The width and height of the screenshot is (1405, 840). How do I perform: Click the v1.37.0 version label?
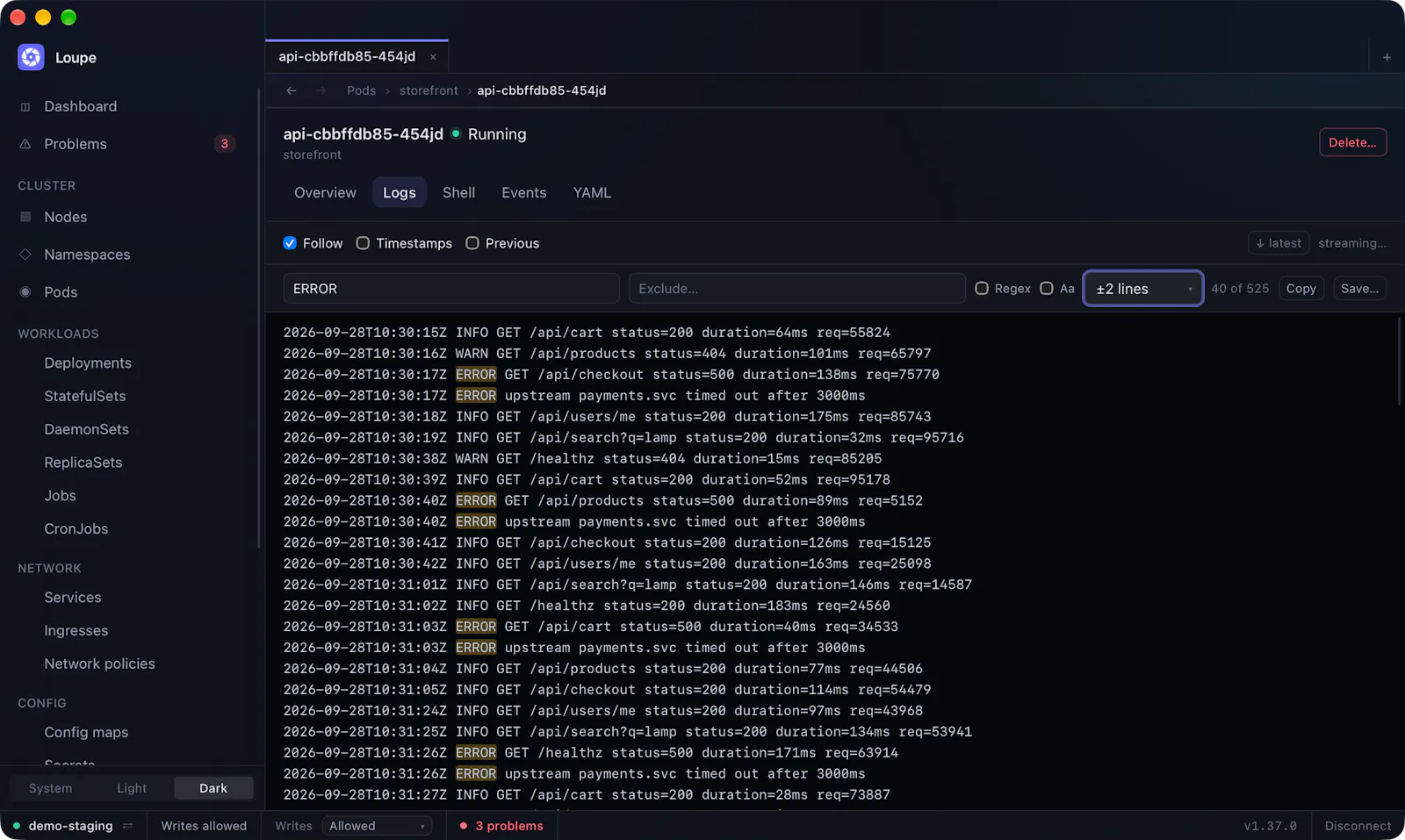pos(1270,826)
